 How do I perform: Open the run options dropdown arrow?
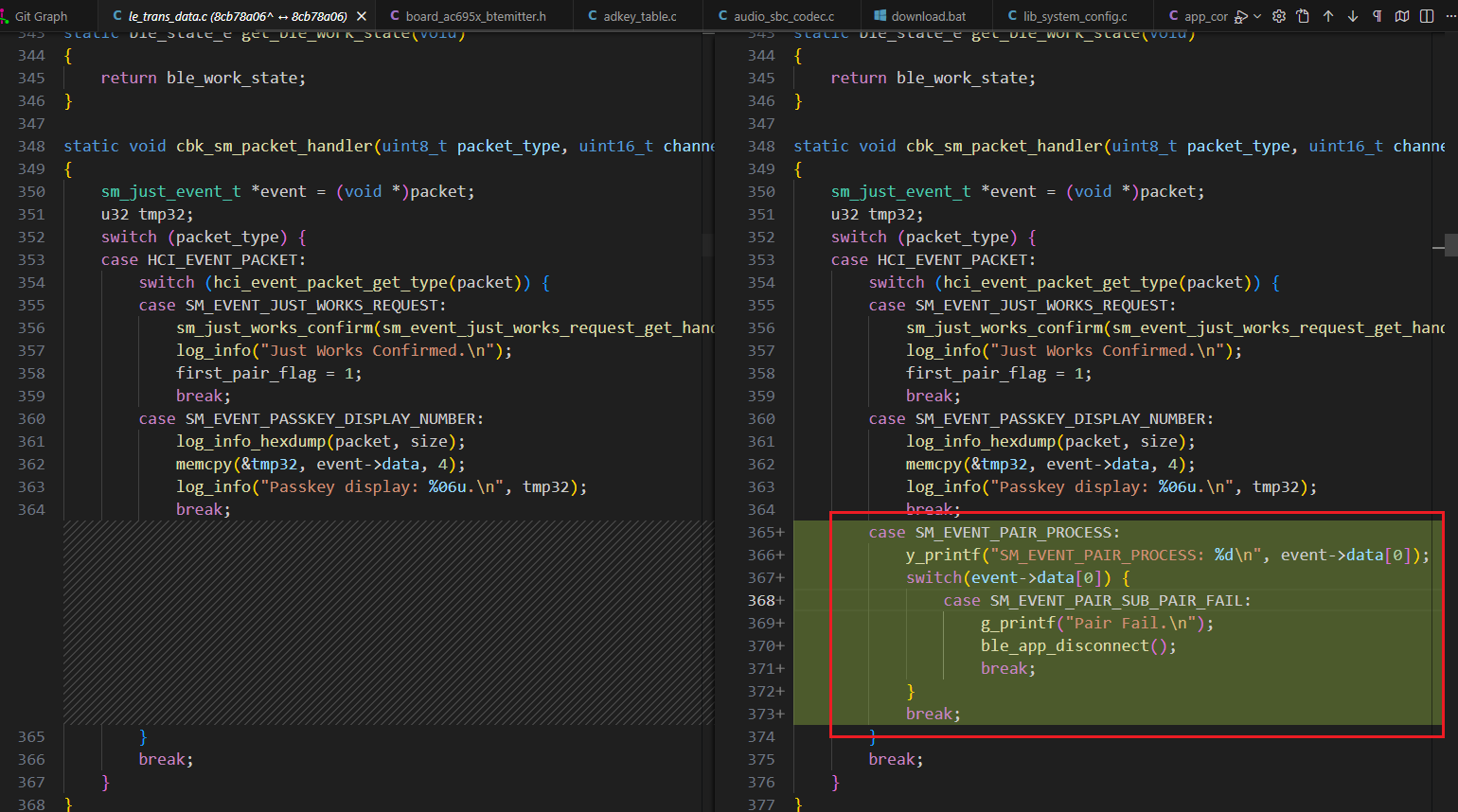tap(1257, 16)
